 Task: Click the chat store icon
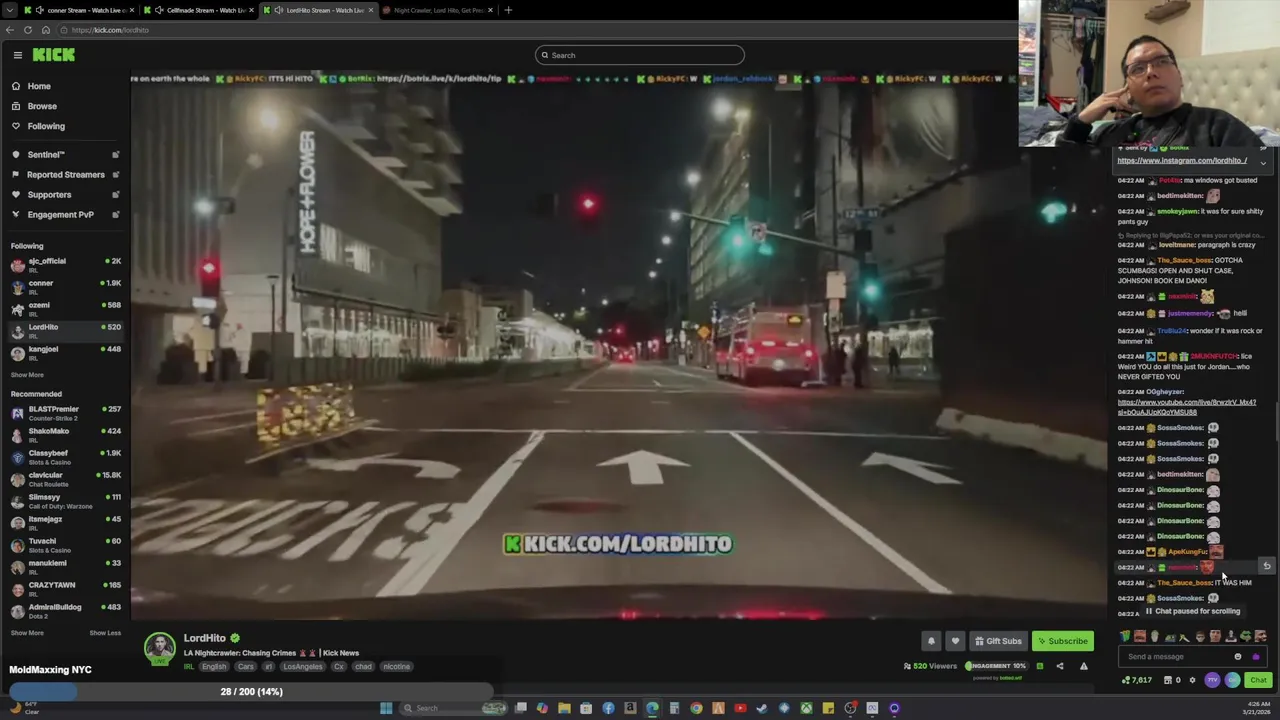(x=1168, y=680)
